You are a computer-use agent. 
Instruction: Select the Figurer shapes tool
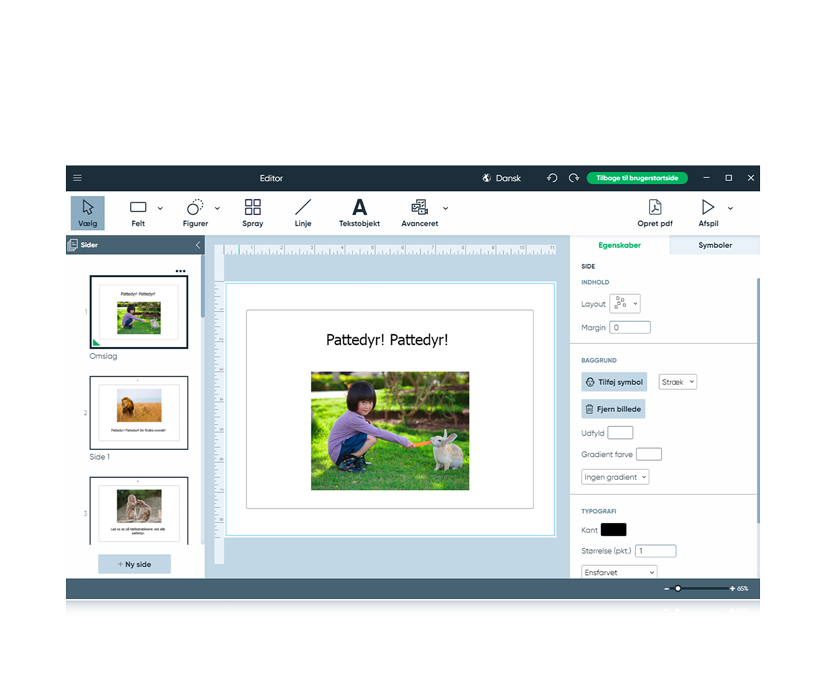195,212
